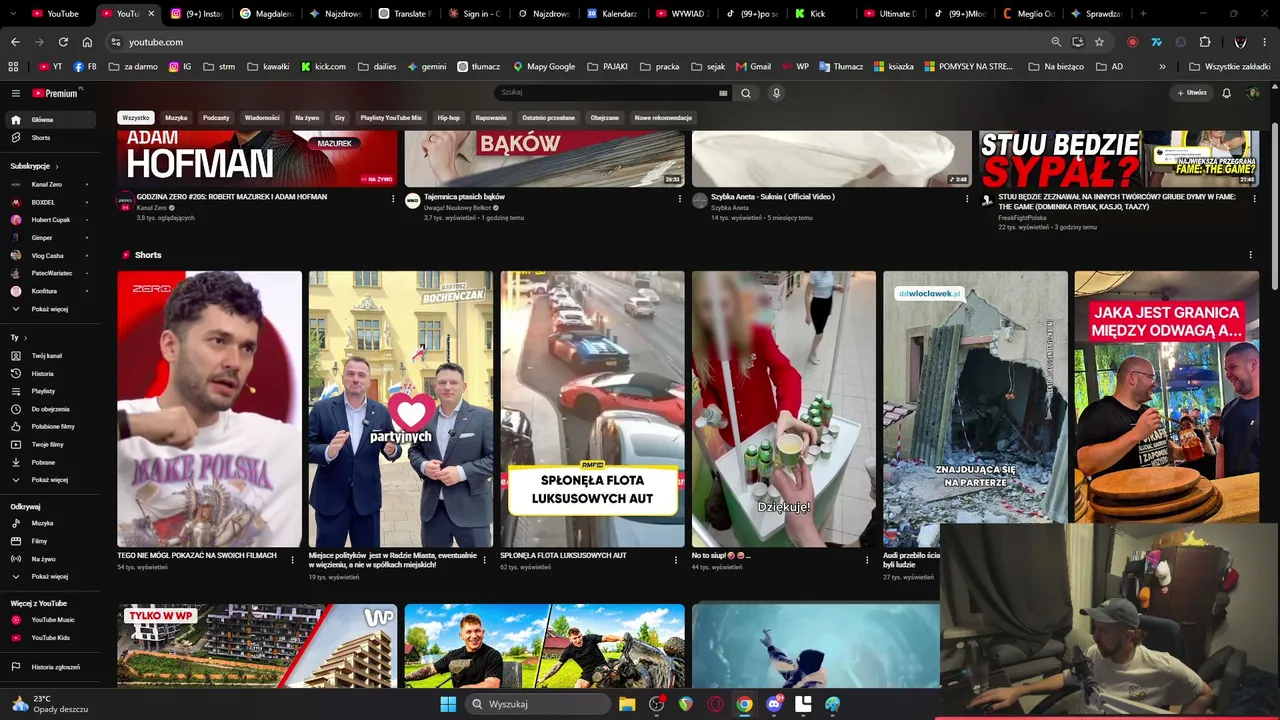1280x720 pixels.
Task: Open the YouTube hamburger guide menu
Action: coord(16,93)
